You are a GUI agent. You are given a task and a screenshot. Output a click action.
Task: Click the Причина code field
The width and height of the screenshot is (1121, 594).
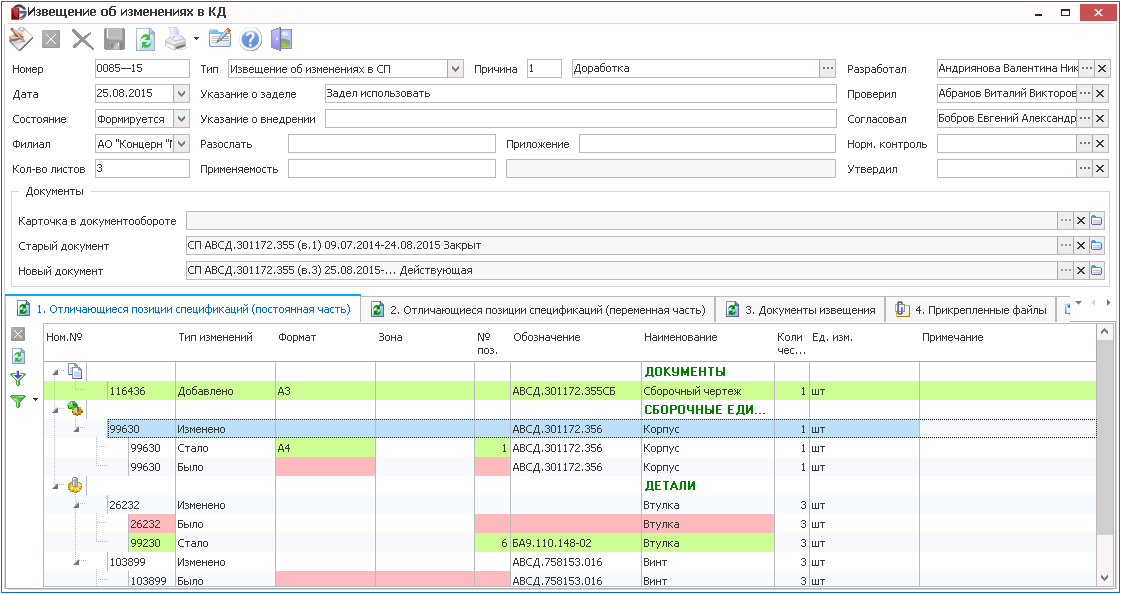click(x=545, y=69)
